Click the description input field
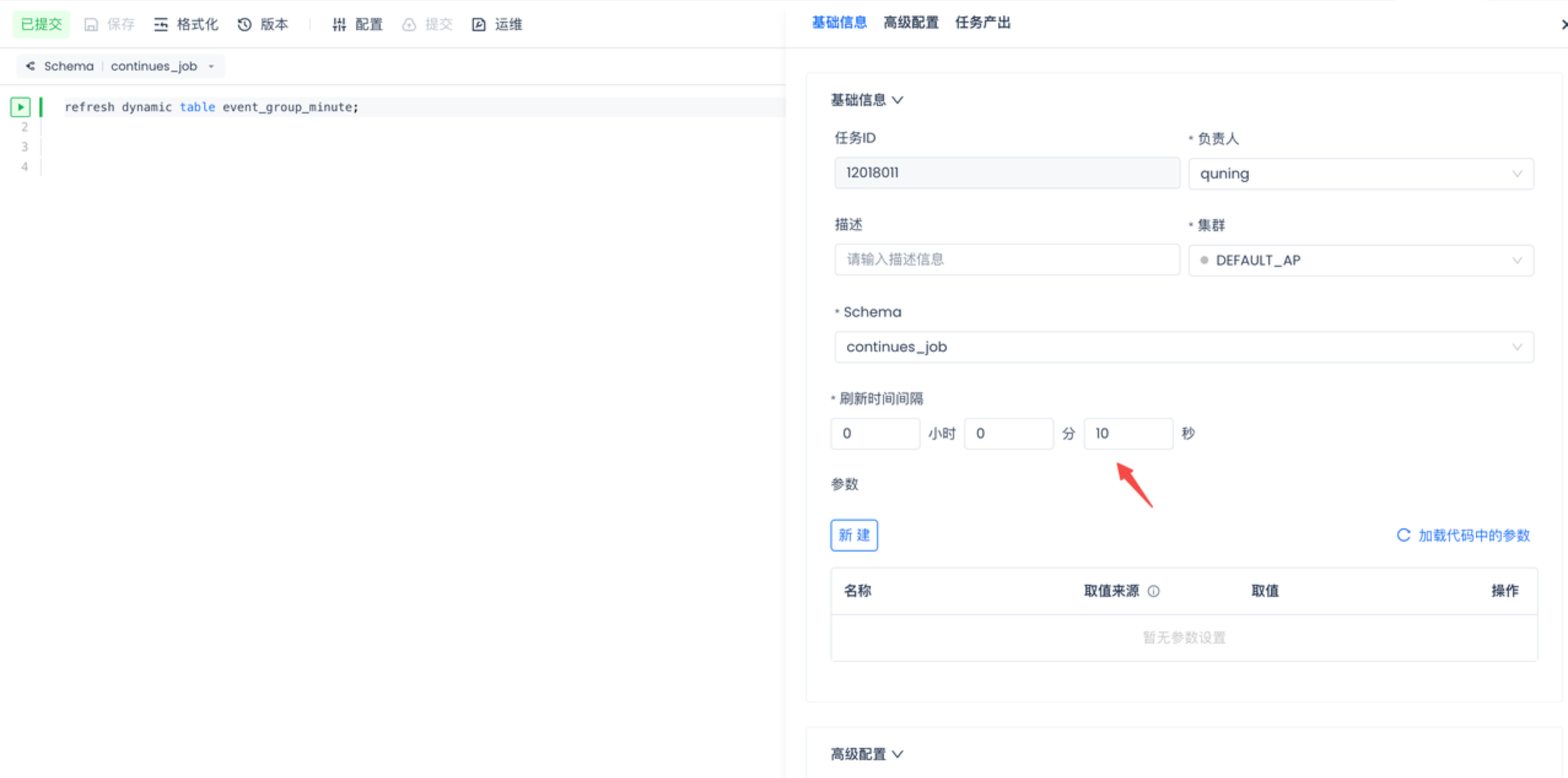The image size is (1568, 778). coord(1006,260)
